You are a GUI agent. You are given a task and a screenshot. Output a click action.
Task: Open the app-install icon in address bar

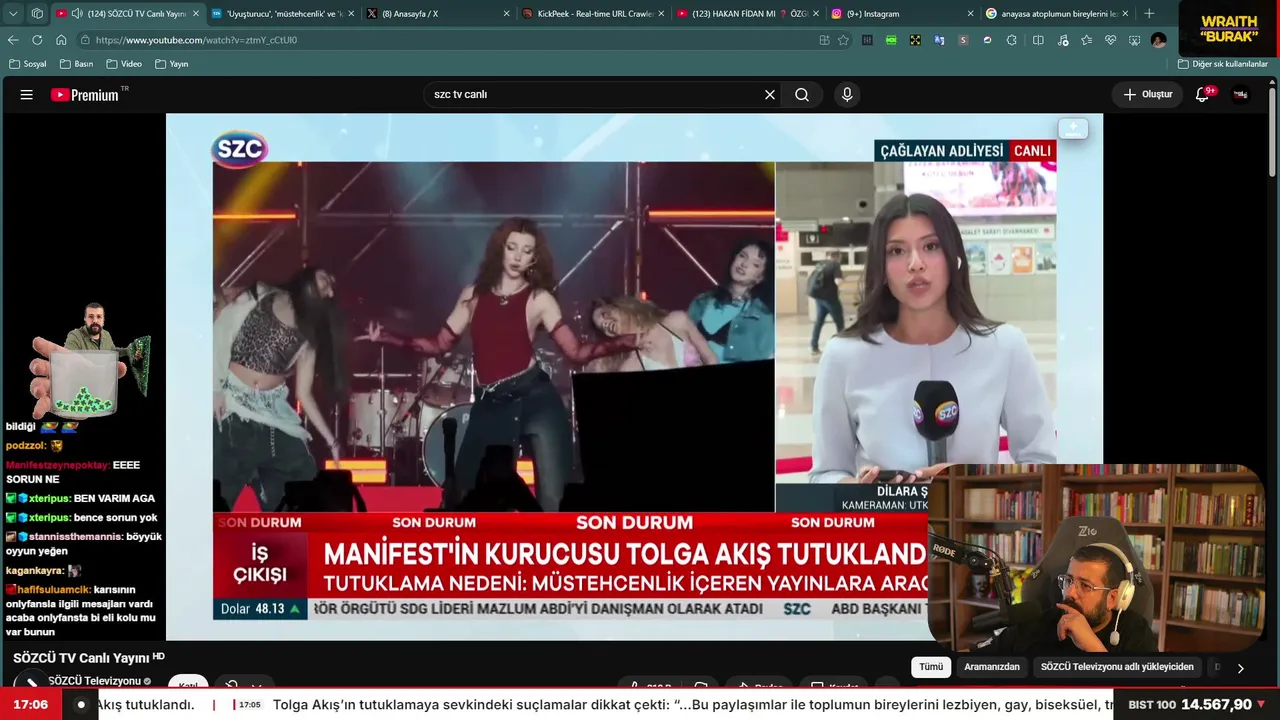click(824, 40)
